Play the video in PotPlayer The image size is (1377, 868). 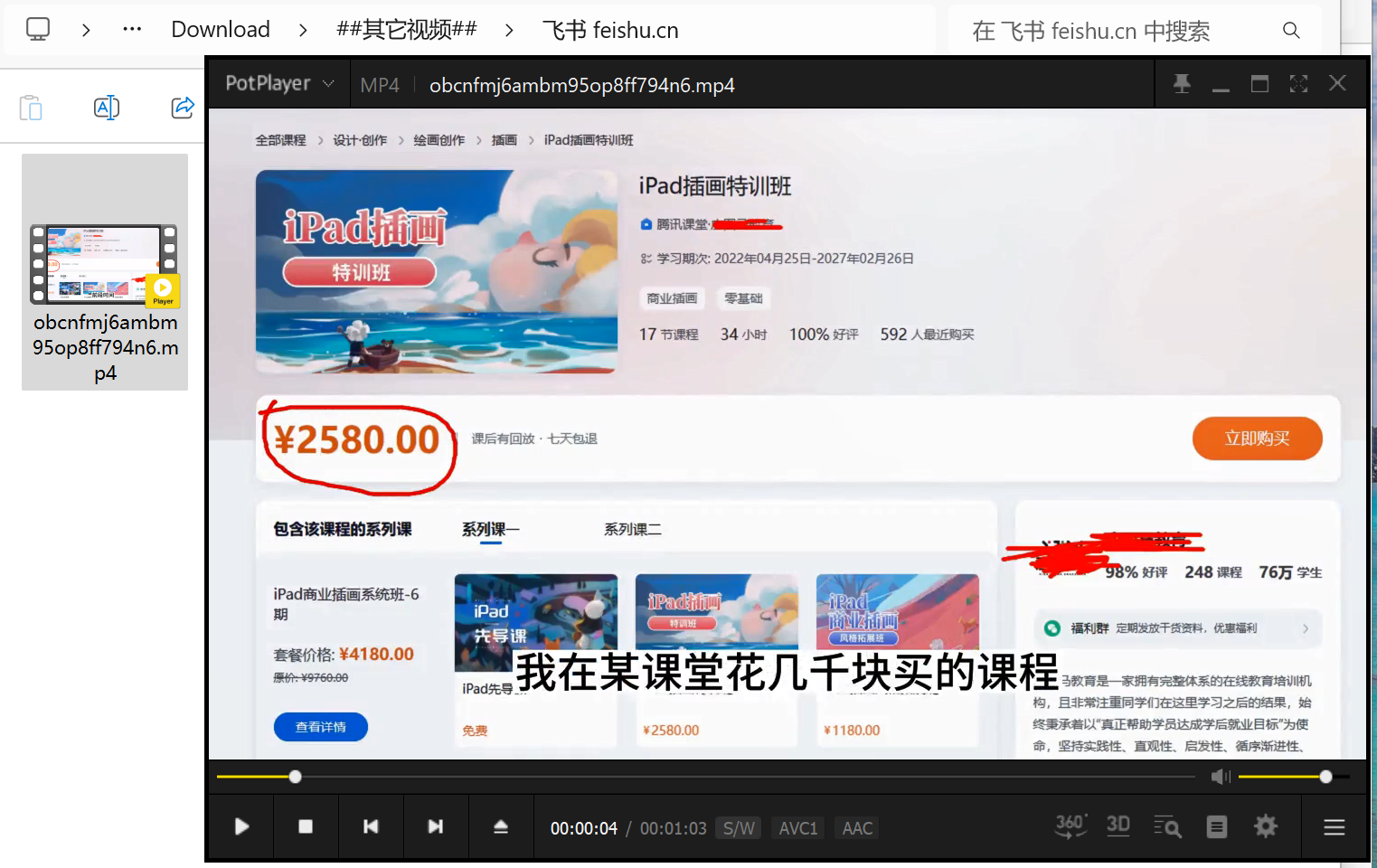(241, 826)
